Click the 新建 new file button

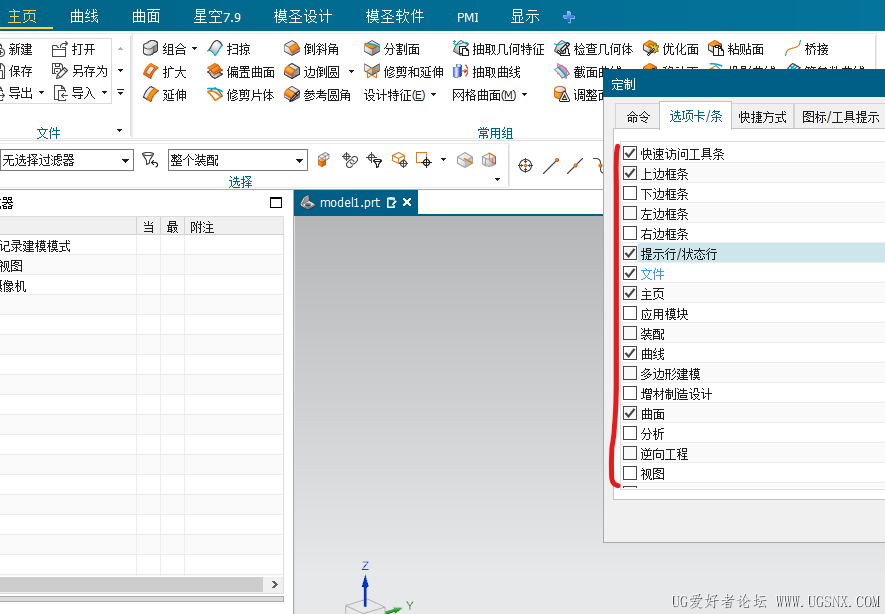coord(15,49)
